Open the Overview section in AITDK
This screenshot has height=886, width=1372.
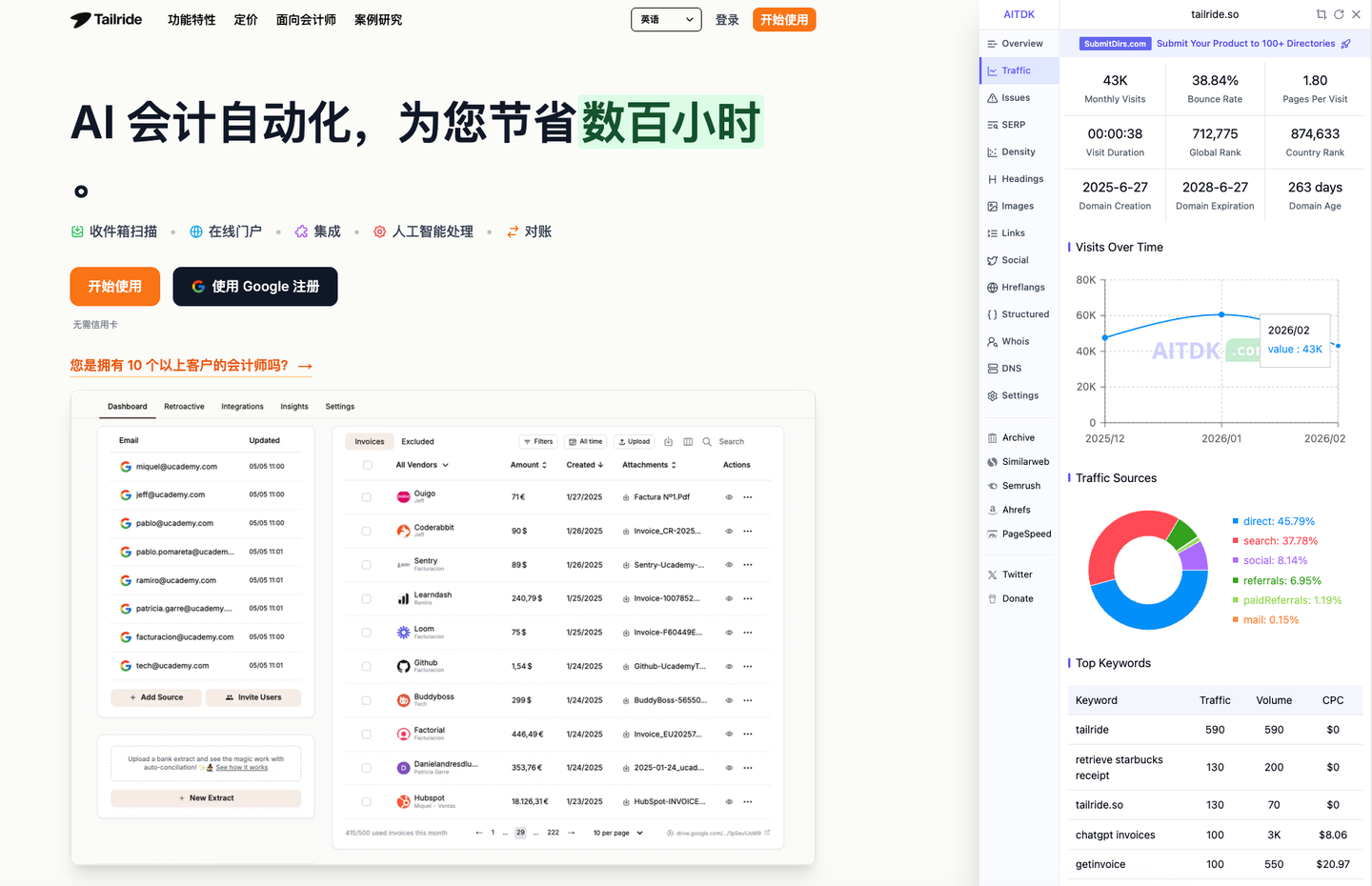coord(1019,44)
